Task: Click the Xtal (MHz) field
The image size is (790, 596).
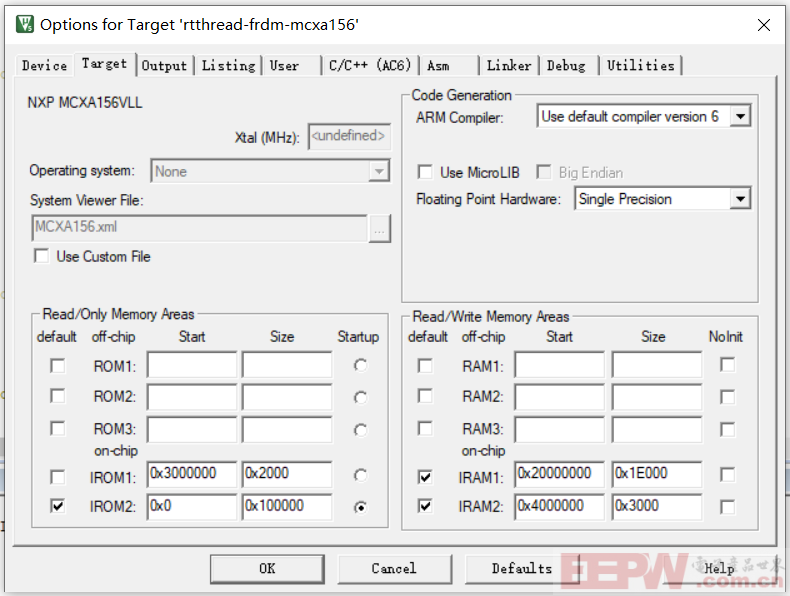Action: pyautogui.click(x=349, y=137)
